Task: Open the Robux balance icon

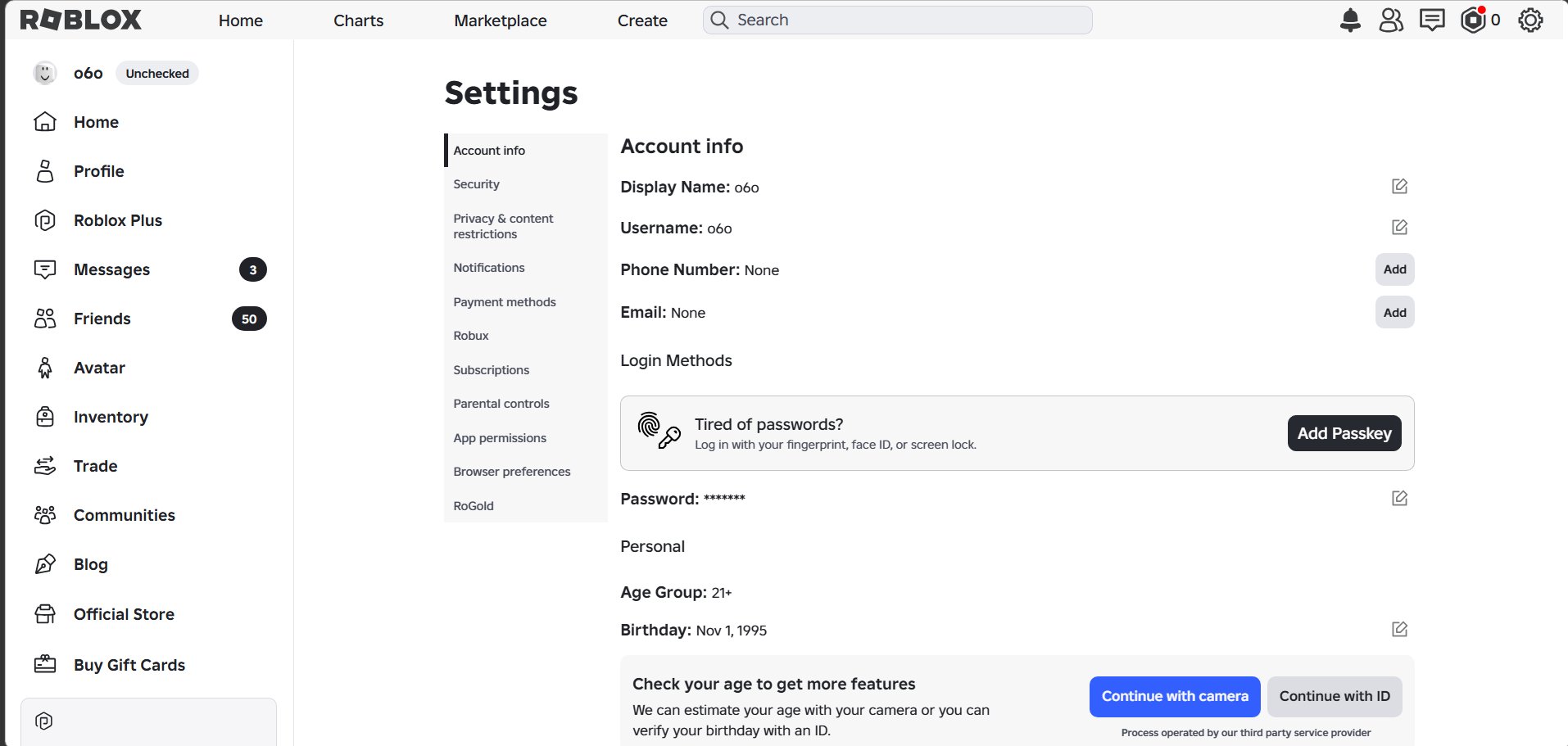Action: pos(1473,20)
